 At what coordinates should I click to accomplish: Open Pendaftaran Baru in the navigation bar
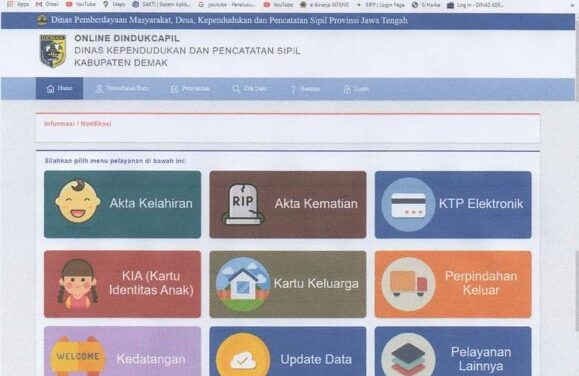[x=122, y=89]
